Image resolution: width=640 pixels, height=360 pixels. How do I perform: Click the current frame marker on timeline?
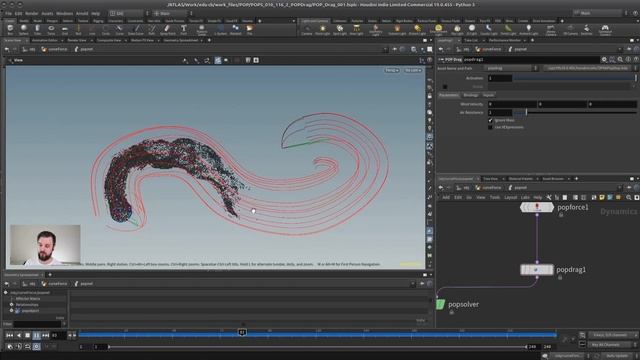(242, 333)
